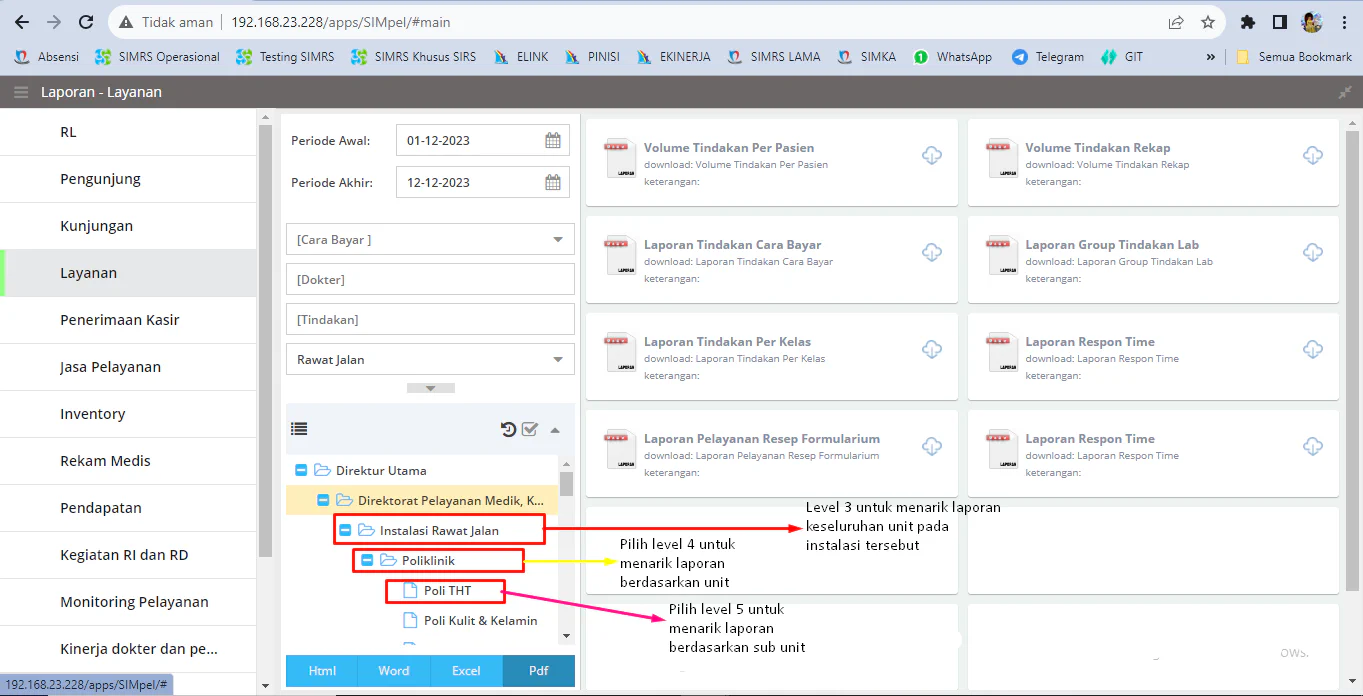This screenshot has height=696, width=1363.
Task: Select the Kunjungan menu item
Action: (128, 226)
